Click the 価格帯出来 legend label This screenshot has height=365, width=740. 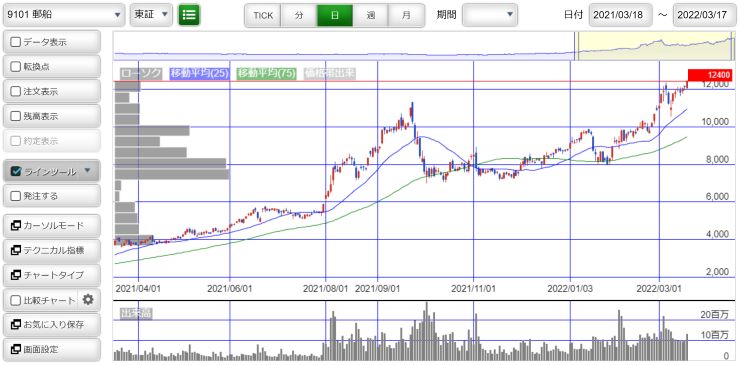330,73
